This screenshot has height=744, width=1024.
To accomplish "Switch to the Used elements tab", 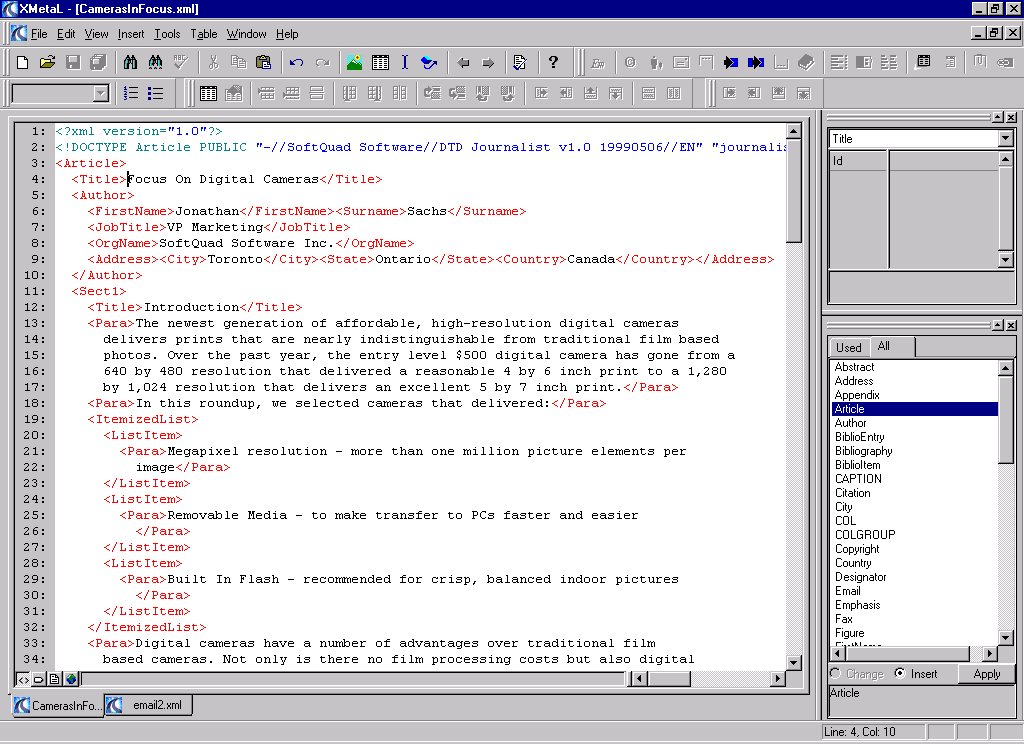I will pyautogui.click(x=849, y=348).
